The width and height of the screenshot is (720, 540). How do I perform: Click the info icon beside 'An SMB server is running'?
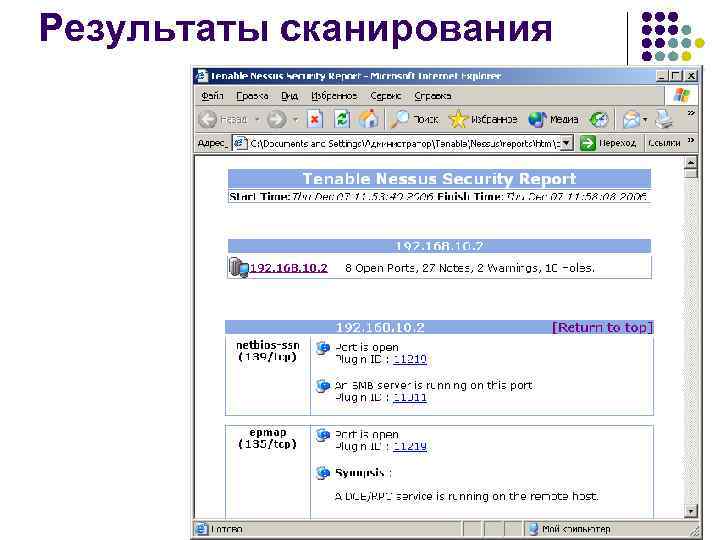point(323,386)
